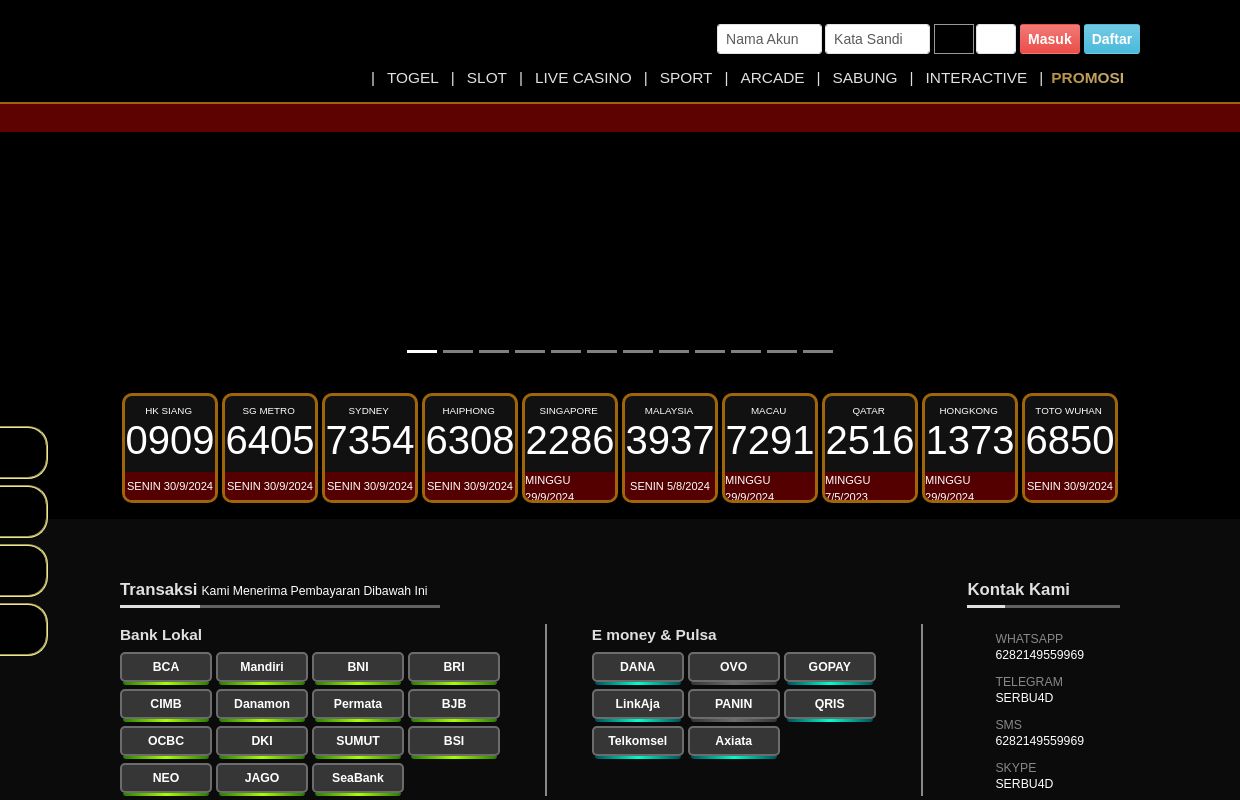The image size is (1240, 800).
Task: Select the second carousel slide indicator
Action: (458, 351)
